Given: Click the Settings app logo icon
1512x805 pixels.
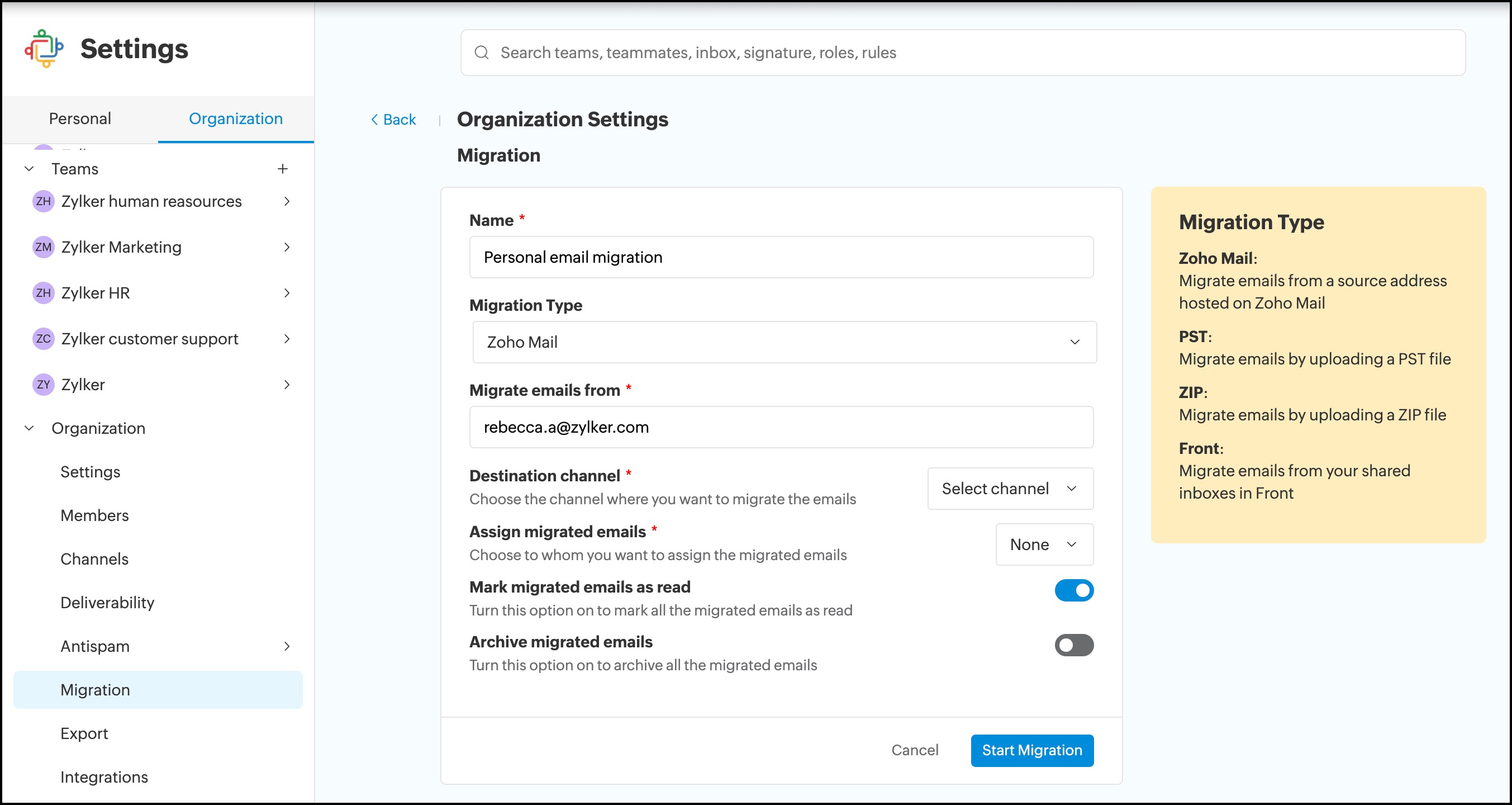Looking at the screenshot, I should (x=44, y=49).
